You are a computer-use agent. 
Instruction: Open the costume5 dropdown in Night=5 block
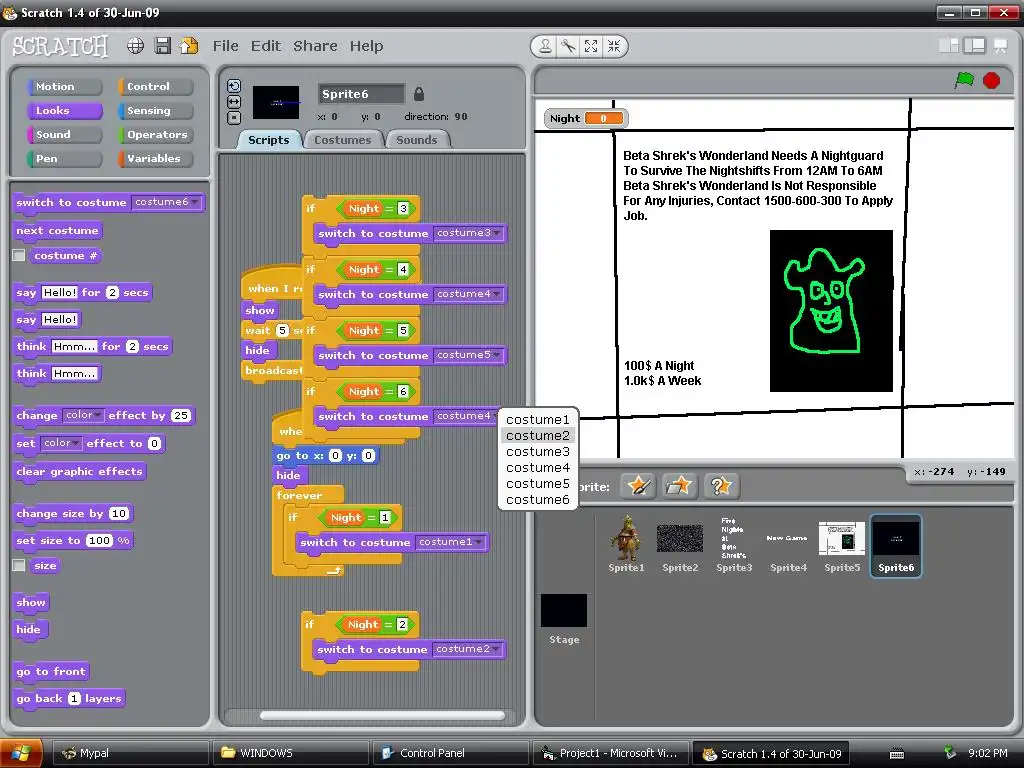468,355
